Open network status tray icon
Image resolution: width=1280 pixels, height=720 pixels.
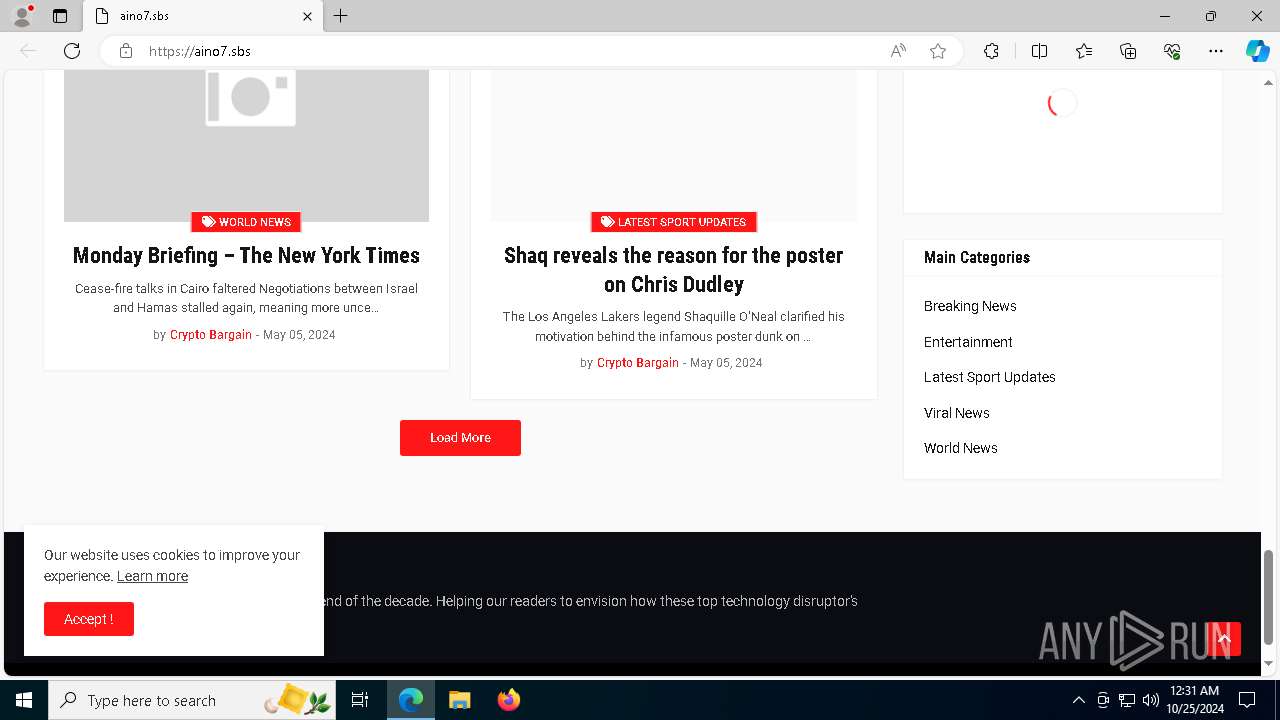(x=1127, y=700)
